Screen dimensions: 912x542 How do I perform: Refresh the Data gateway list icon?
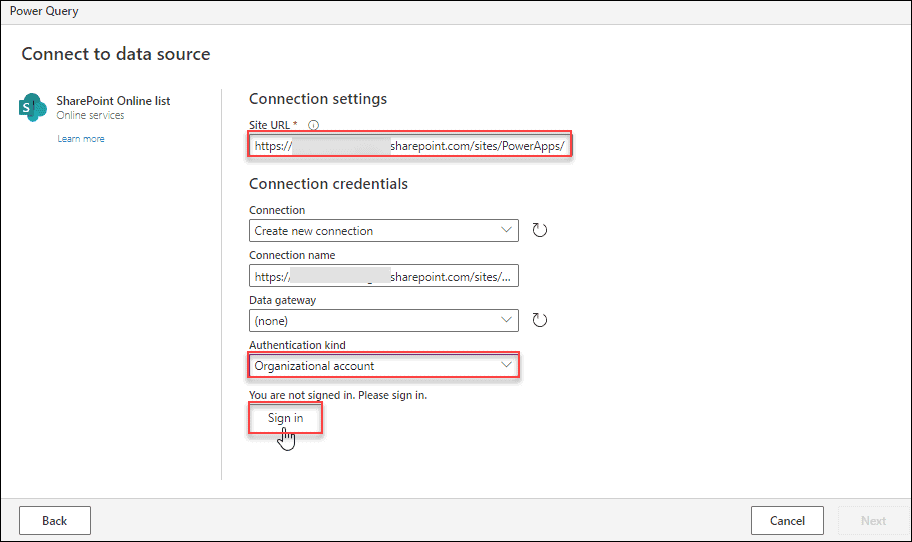[x=540, y=320]
